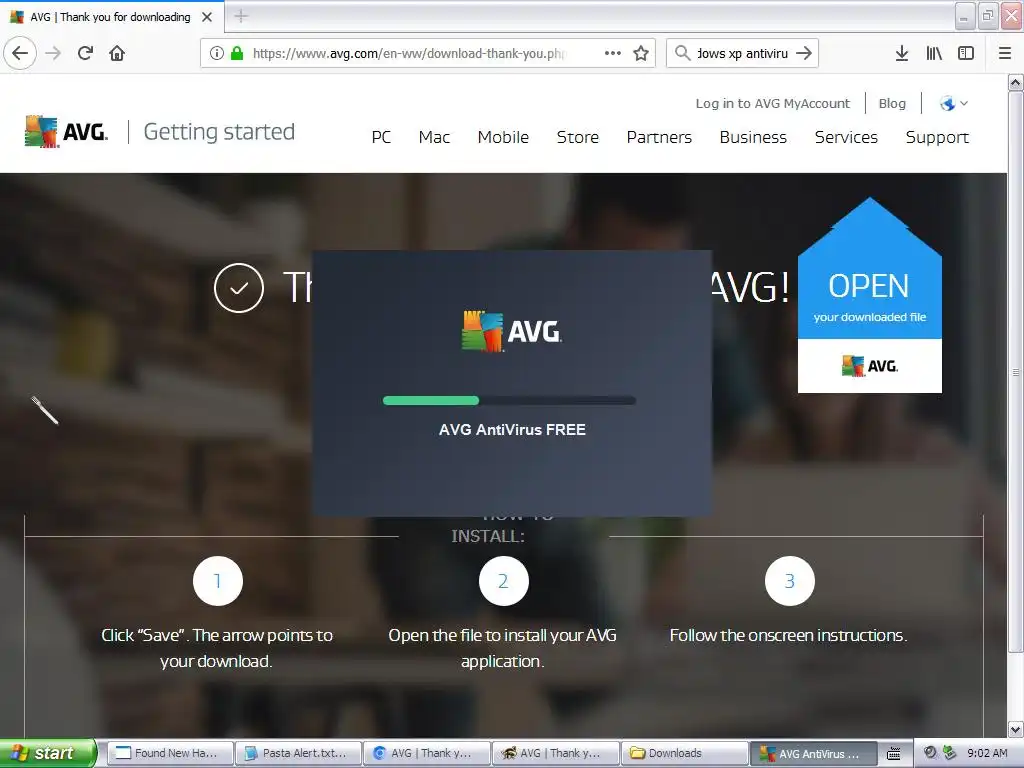Click OPEN your downloaded file banner

[869, 295]
